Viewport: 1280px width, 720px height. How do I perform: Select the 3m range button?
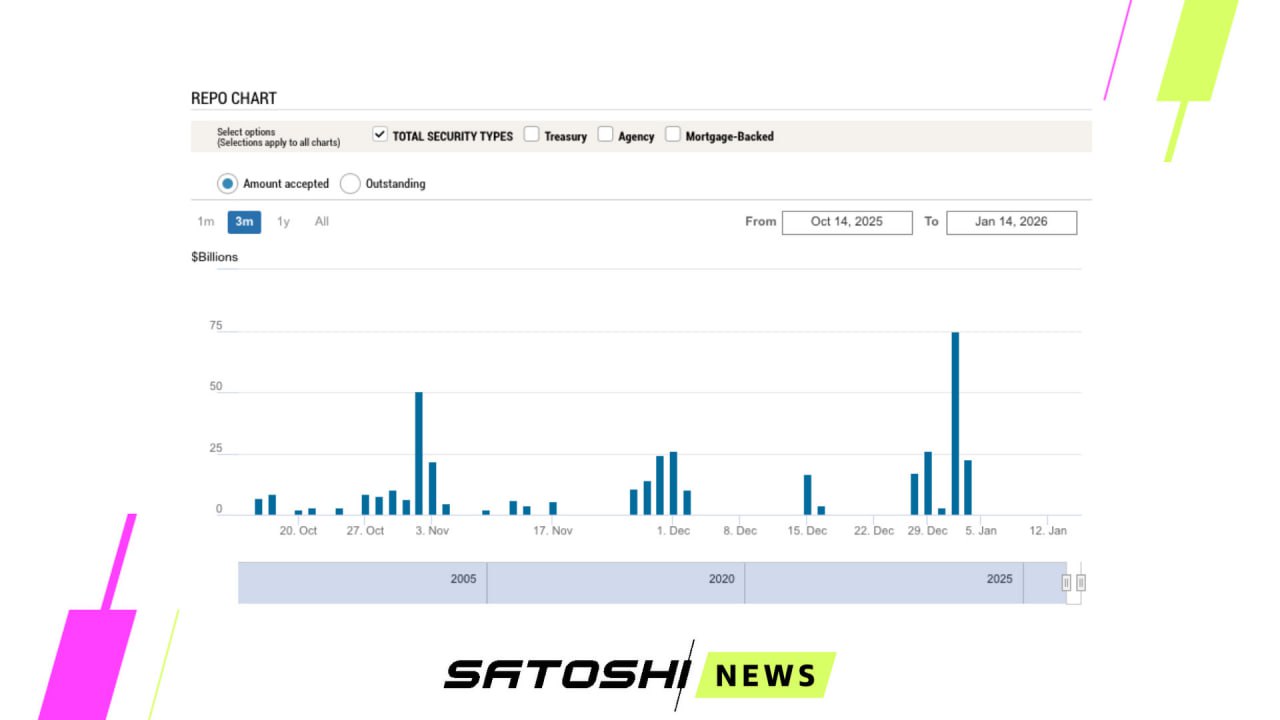tap(244, 222)
